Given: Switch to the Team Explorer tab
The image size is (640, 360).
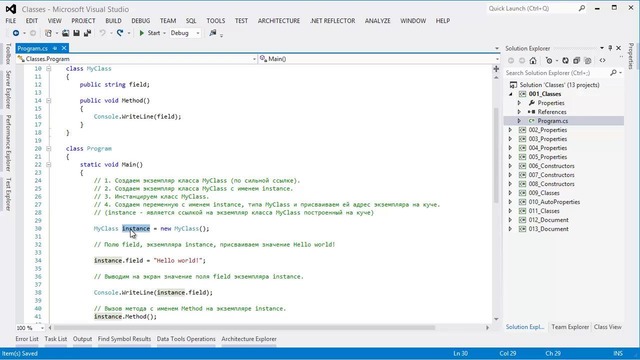Looking at the screenshot, I should (x=570, y=327).
